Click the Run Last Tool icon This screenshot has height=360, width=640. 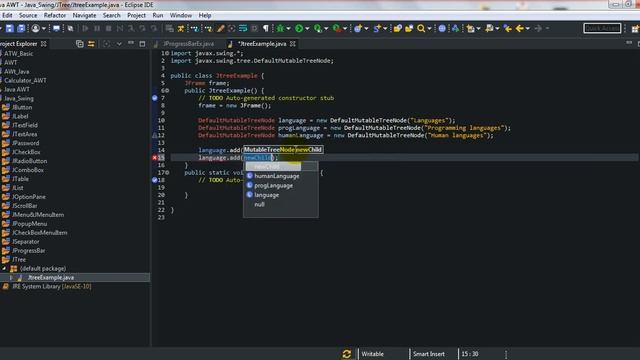[x=336, y=28]
